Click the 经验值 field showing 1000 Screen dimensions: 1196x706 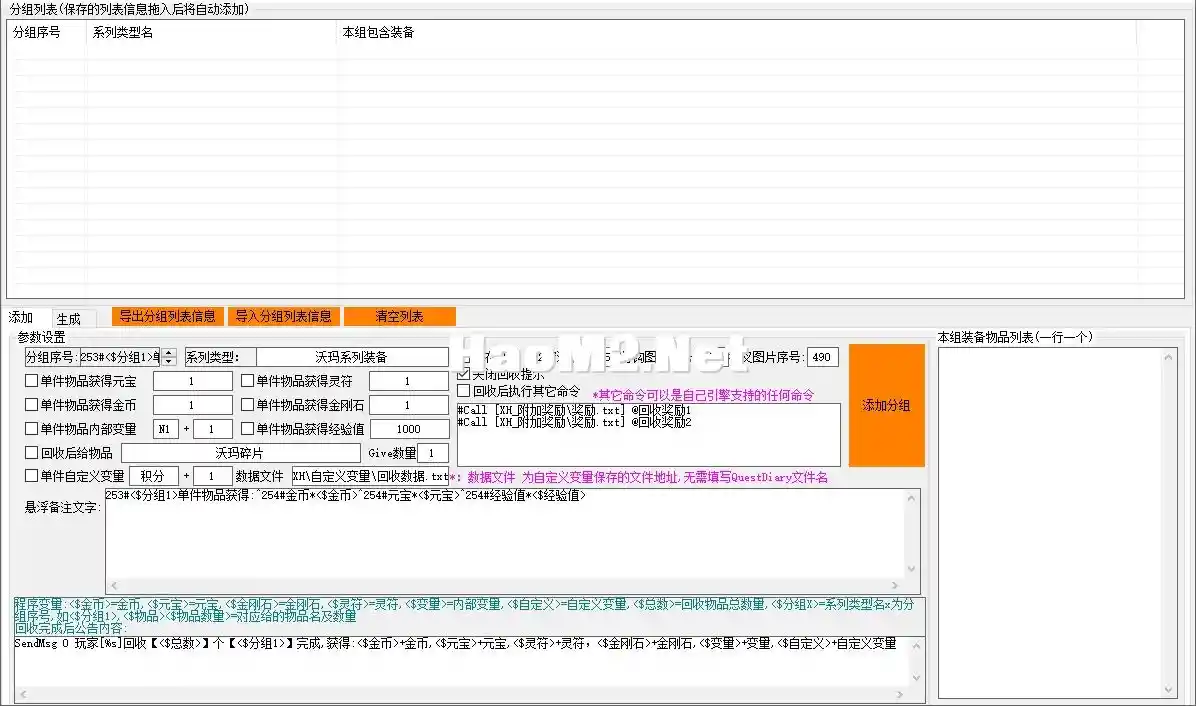408,429
